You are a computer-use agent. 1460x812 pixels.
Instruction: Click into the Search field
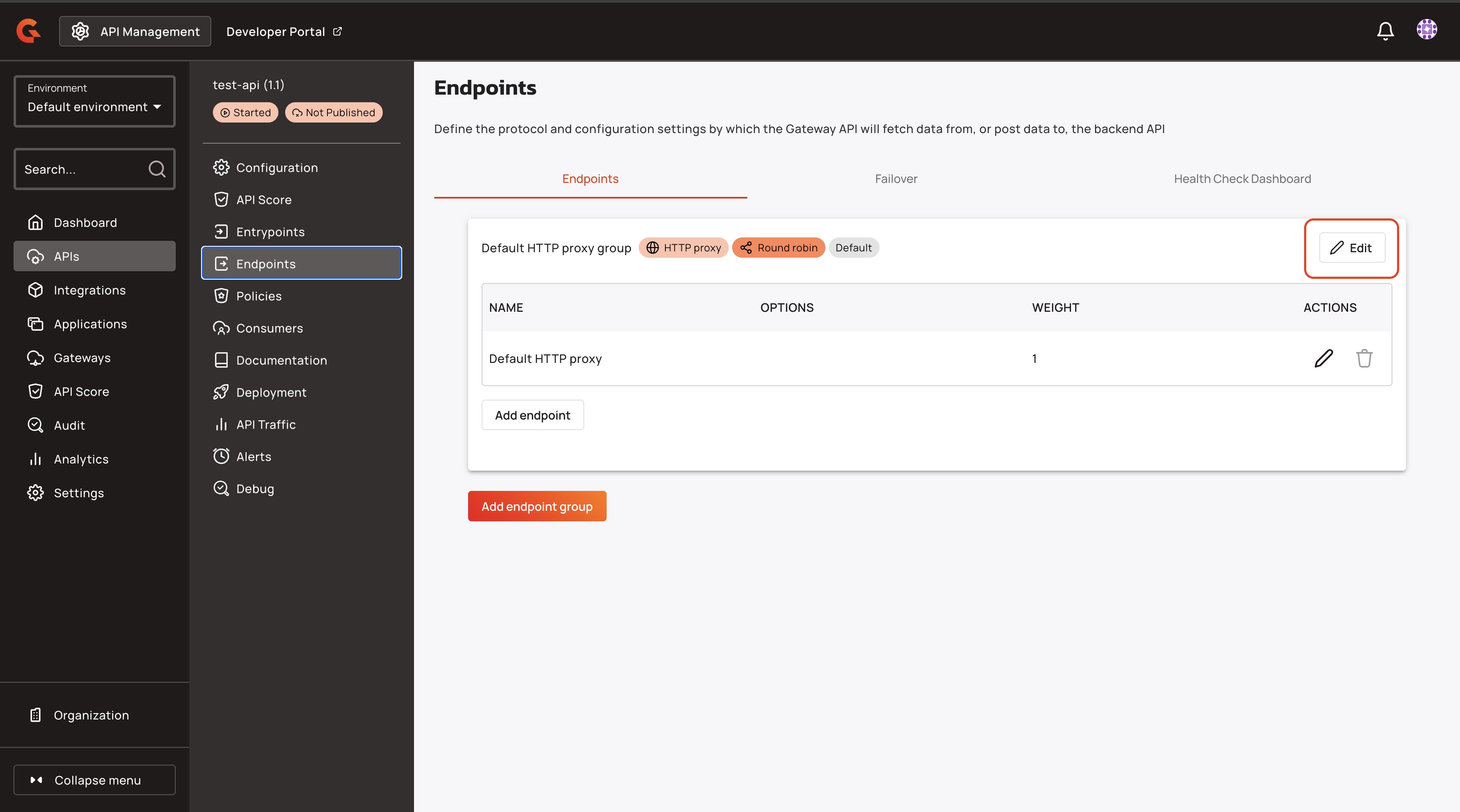pos(79,169)
